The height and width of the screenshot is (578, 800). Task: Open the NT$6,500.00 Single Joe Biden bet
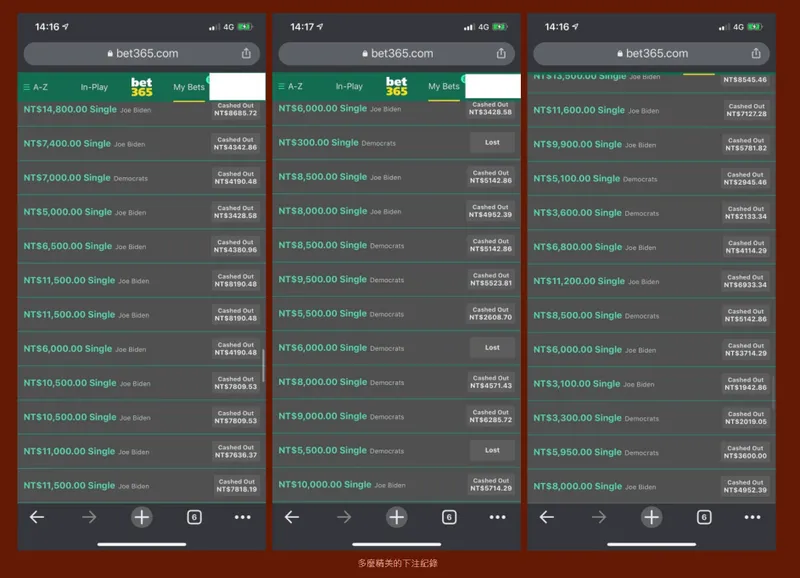tap(142, 246)
